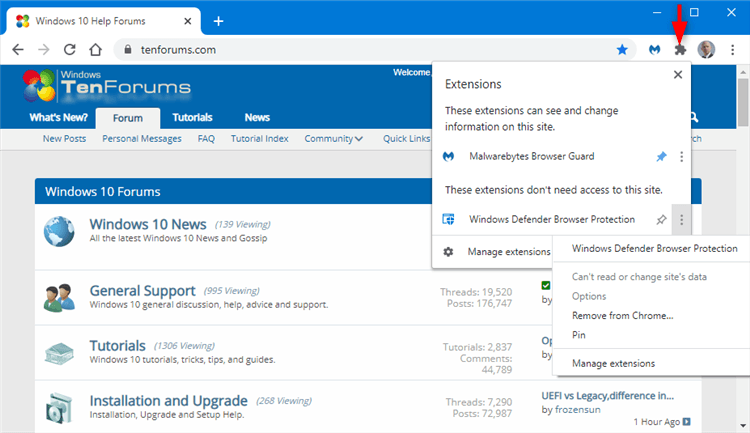The width and height of the screenshot is (750, 433).
Task: Select the Forum tab
Action: point(128,118)
